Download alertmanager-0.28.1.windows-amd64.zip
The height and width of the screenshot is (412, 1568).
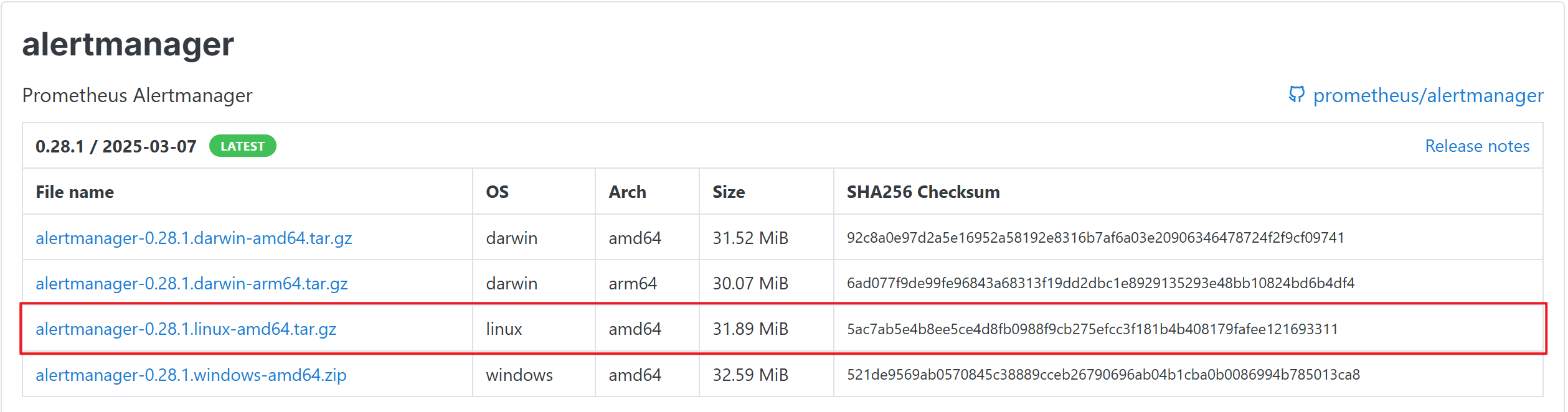point(191,375)
